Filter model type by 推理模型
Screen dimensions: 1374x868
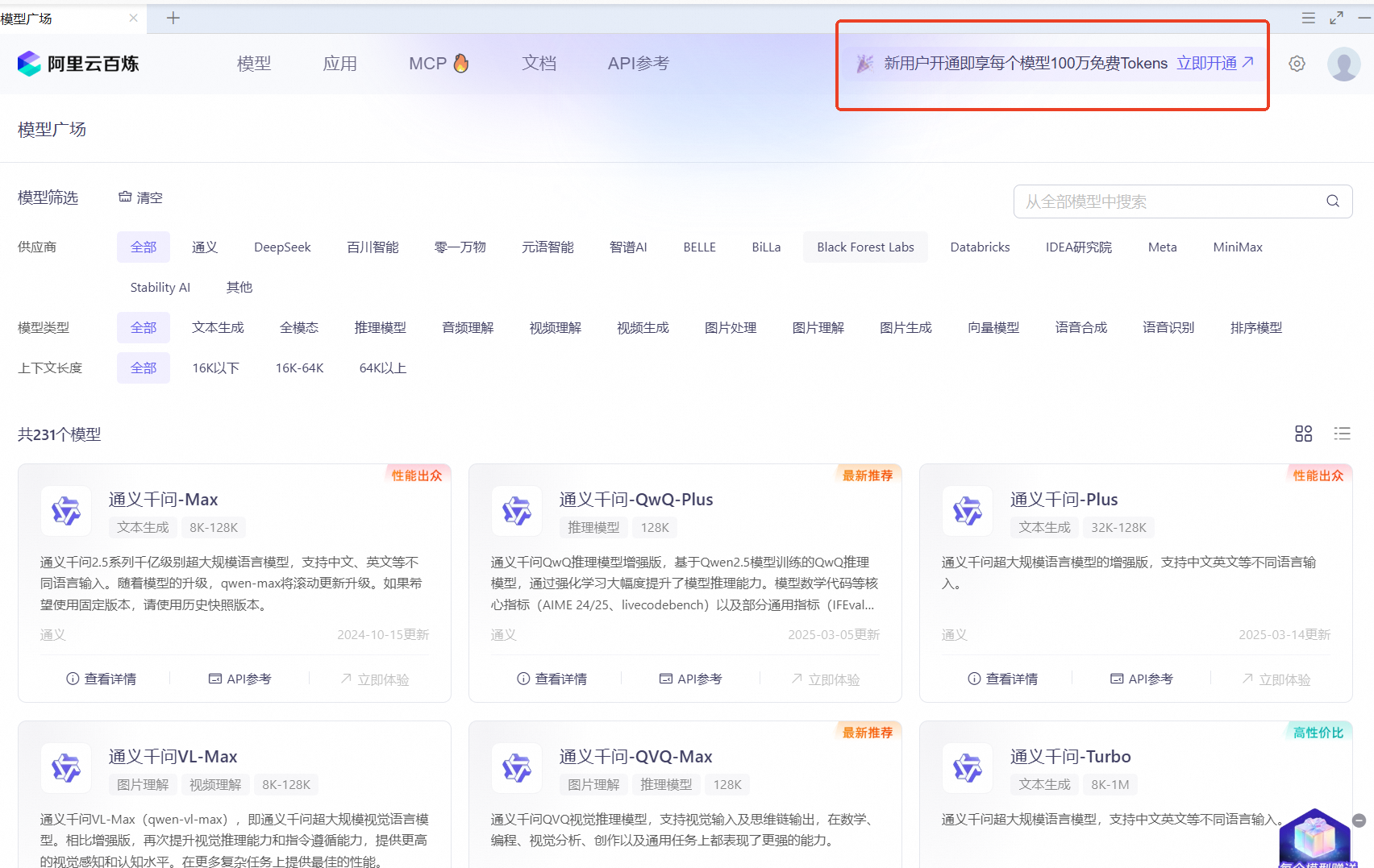tap(381, 327)
